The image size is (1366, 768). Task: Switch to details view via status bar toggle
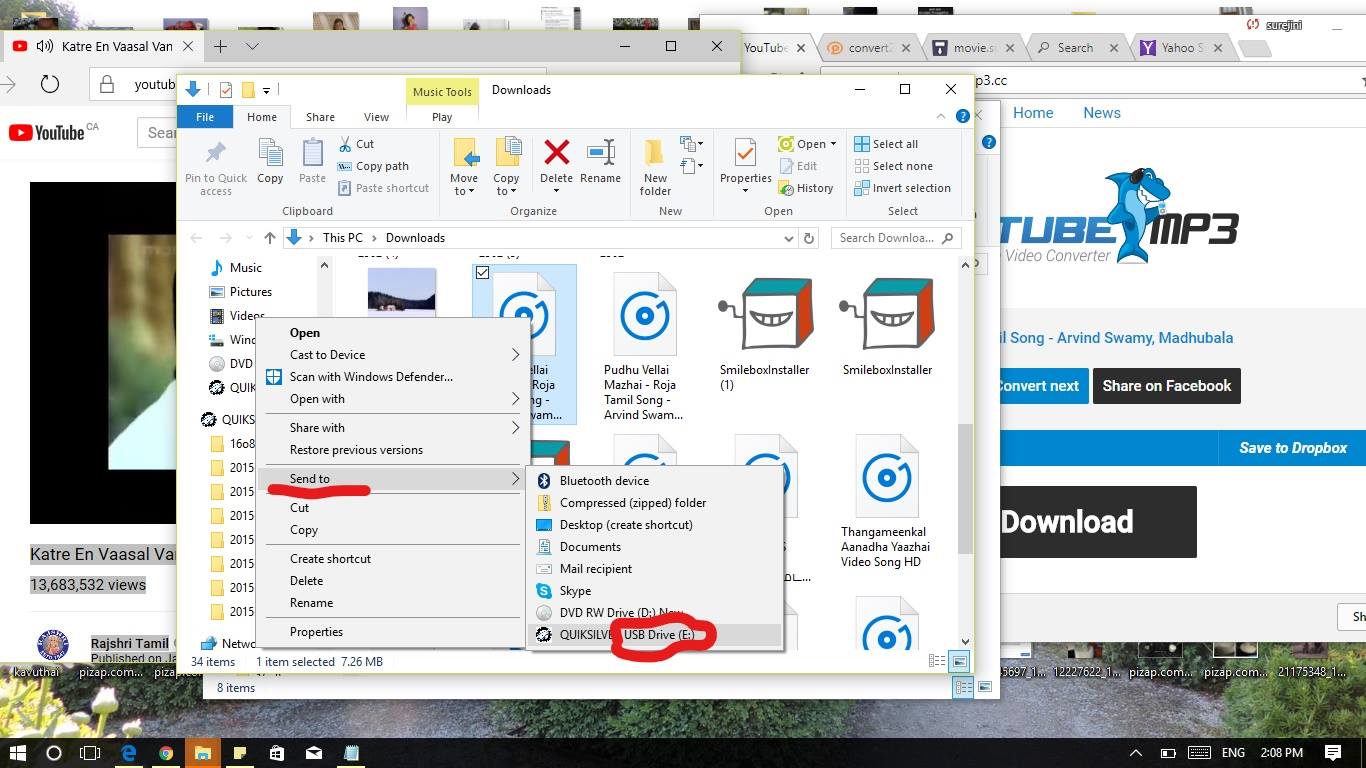tap(937, 661)
